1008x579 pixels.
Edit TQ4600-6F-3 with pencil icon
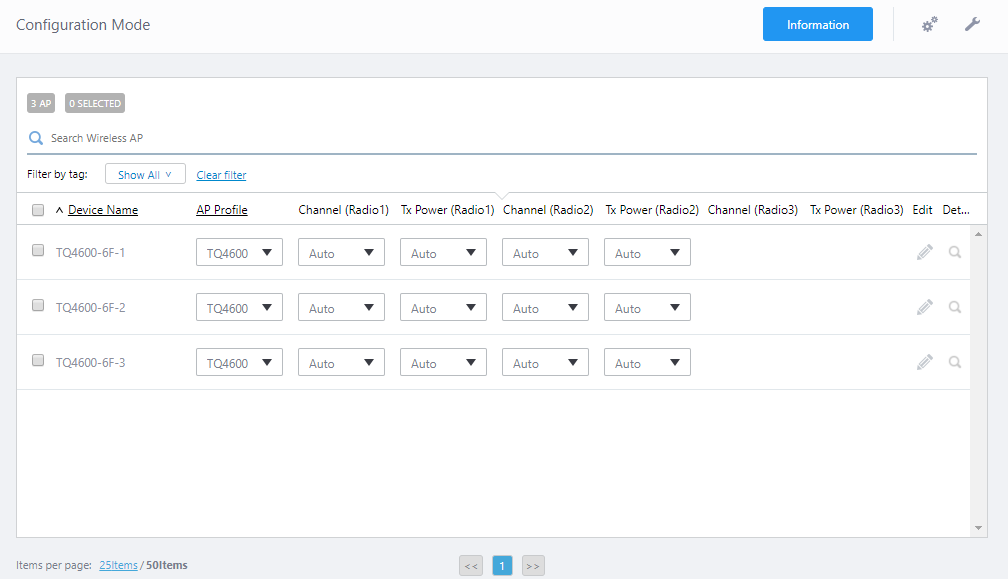coord(924,362)
